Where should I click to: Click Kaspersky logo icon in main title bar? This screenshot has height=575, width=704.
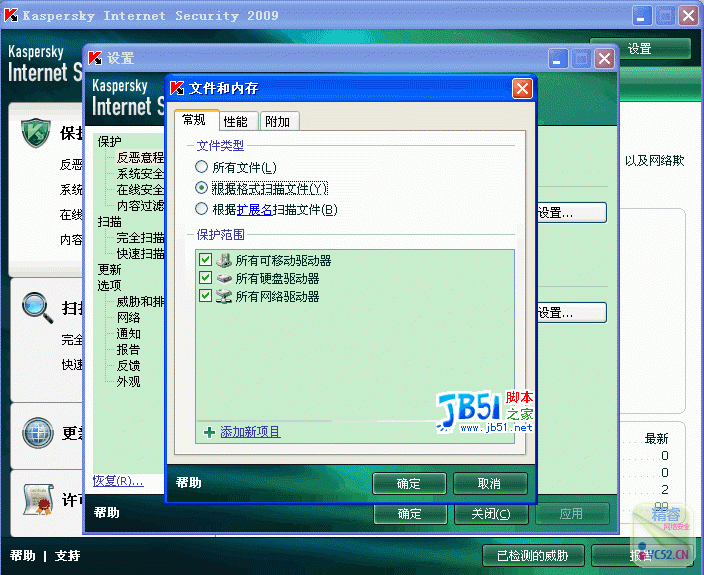tap(11, 15)
